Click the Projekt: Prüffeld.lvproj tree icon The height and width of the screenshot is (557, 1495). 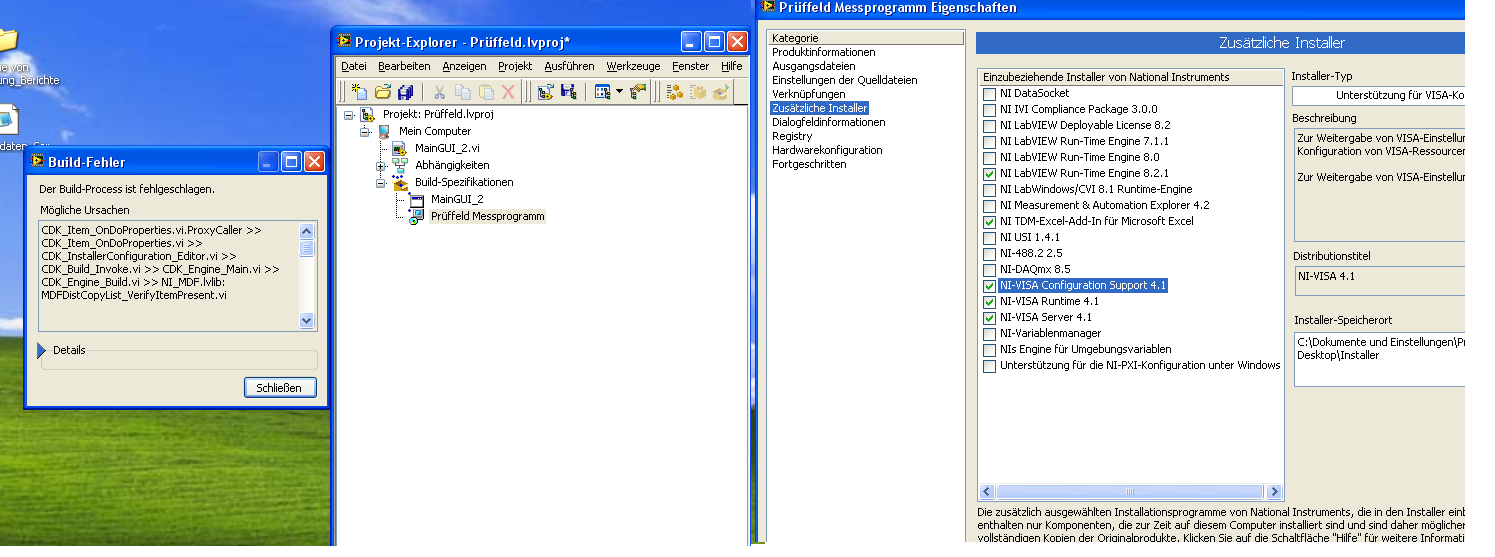(x=368, y=115)
